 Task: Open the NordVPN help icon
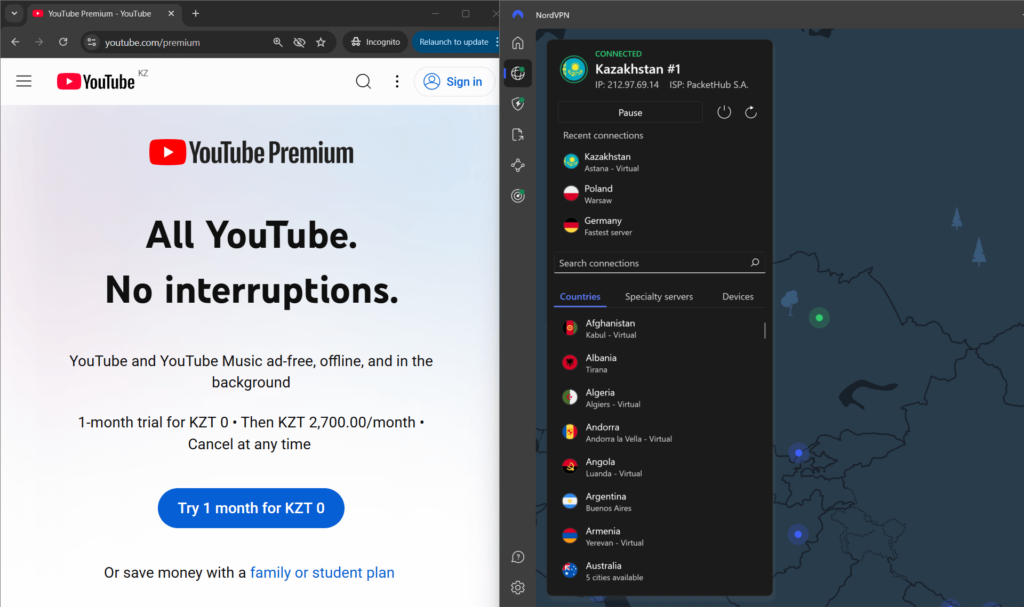click(518, 557)
